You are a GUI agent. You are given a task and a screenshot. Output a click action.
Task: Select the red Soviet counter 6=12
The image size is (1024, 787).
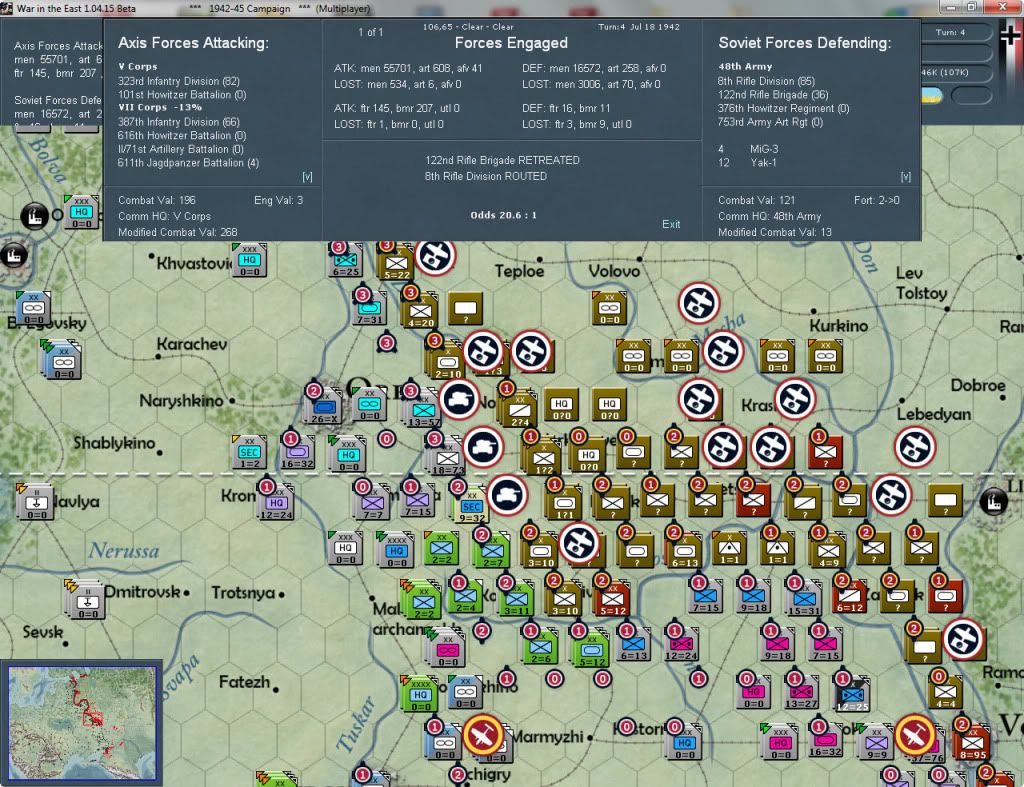(850, 596)
